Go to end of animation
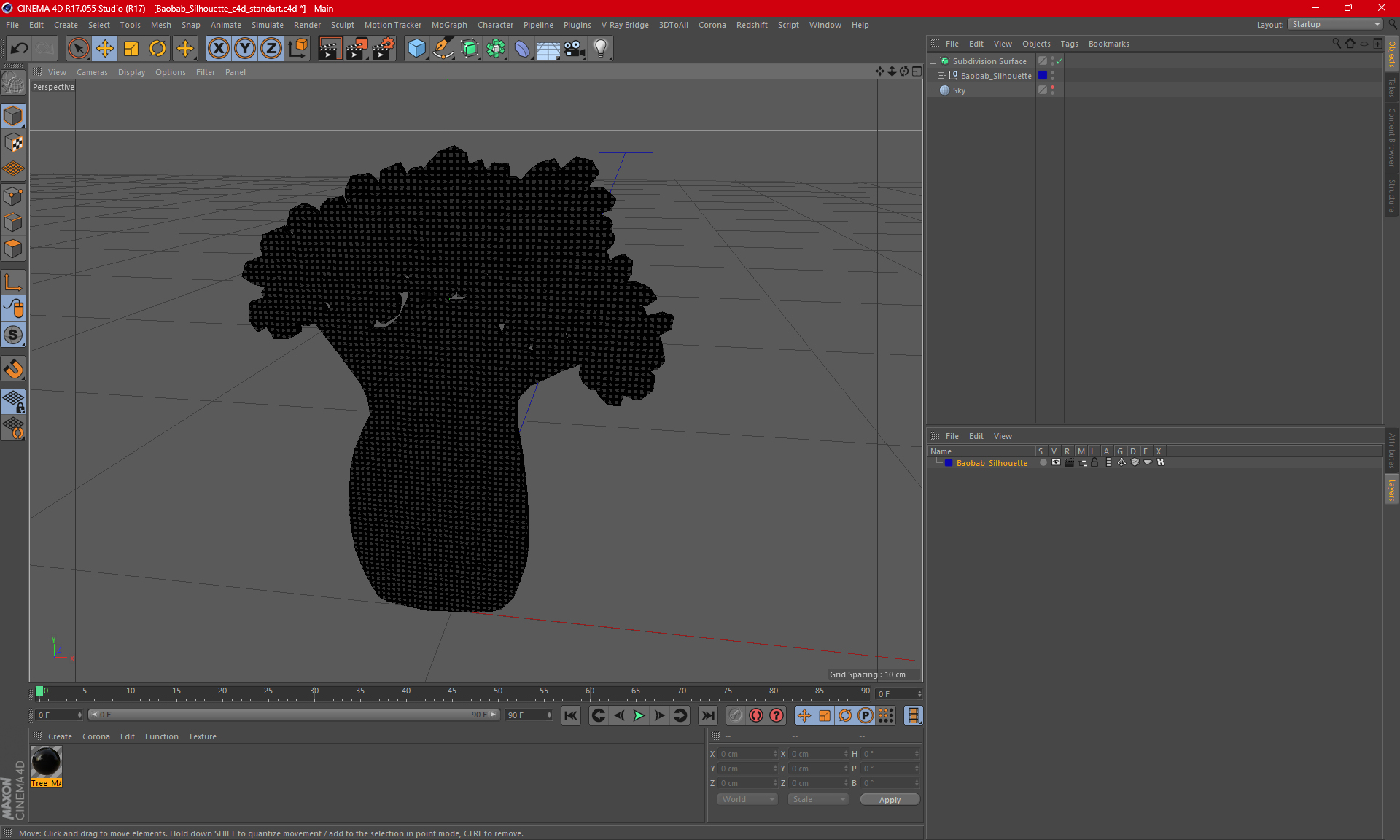Image resolution: width=1400 pixels, height=840 pixels. click(707, 715)
